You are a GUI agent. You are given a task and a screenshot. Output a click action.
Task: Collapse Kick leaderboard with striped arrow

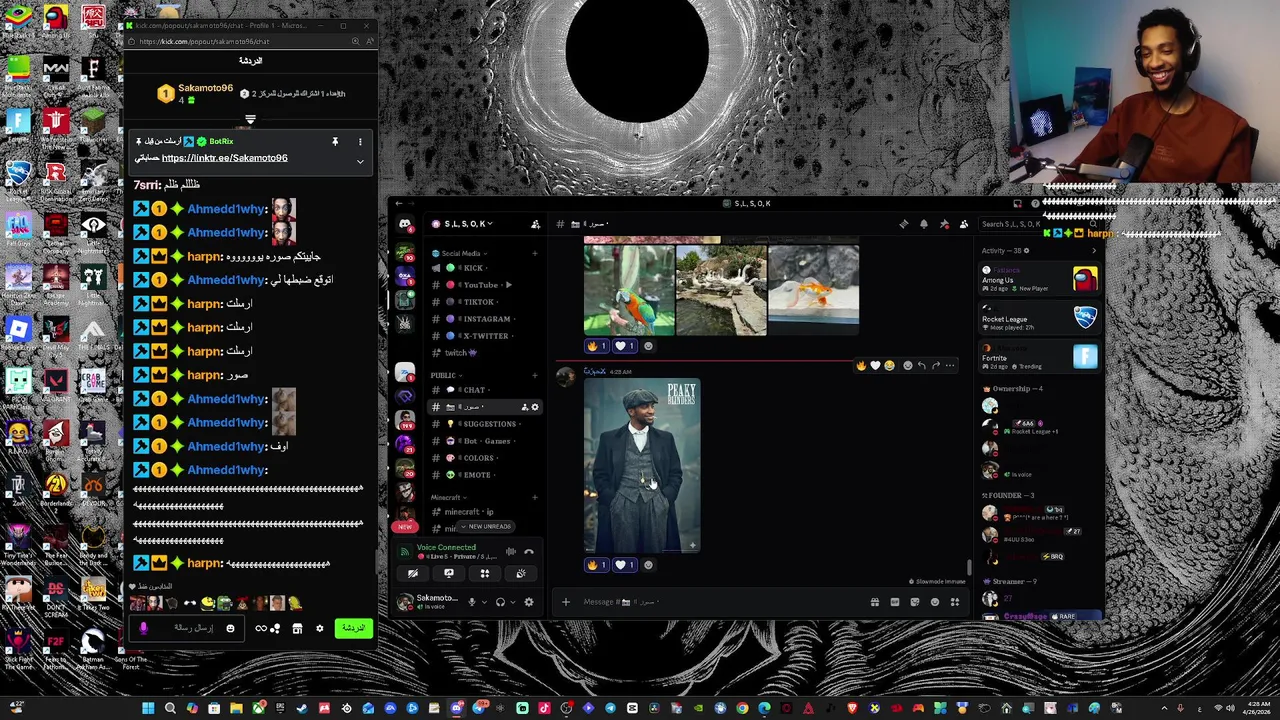(250, 120)
